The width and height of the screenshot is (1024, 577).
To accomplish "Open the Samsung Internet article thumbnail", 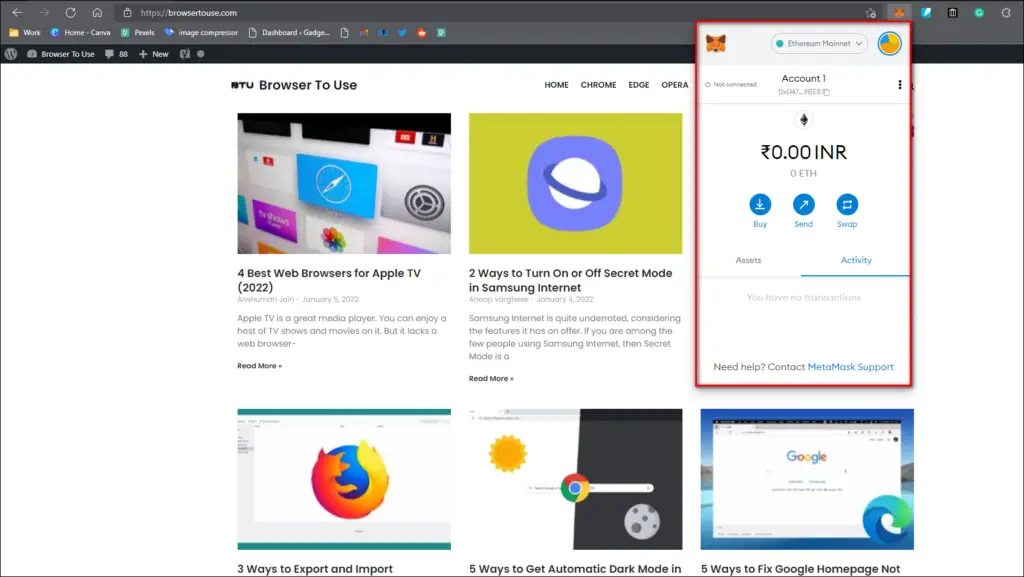I will pos(575,183).
